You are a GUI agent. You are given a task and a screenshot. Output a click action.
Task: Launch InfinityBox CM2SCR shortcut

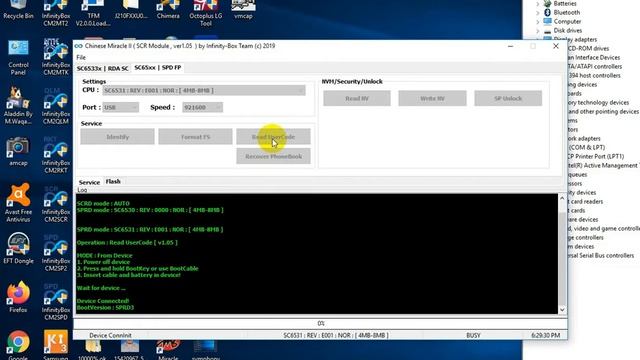point(56,204)
